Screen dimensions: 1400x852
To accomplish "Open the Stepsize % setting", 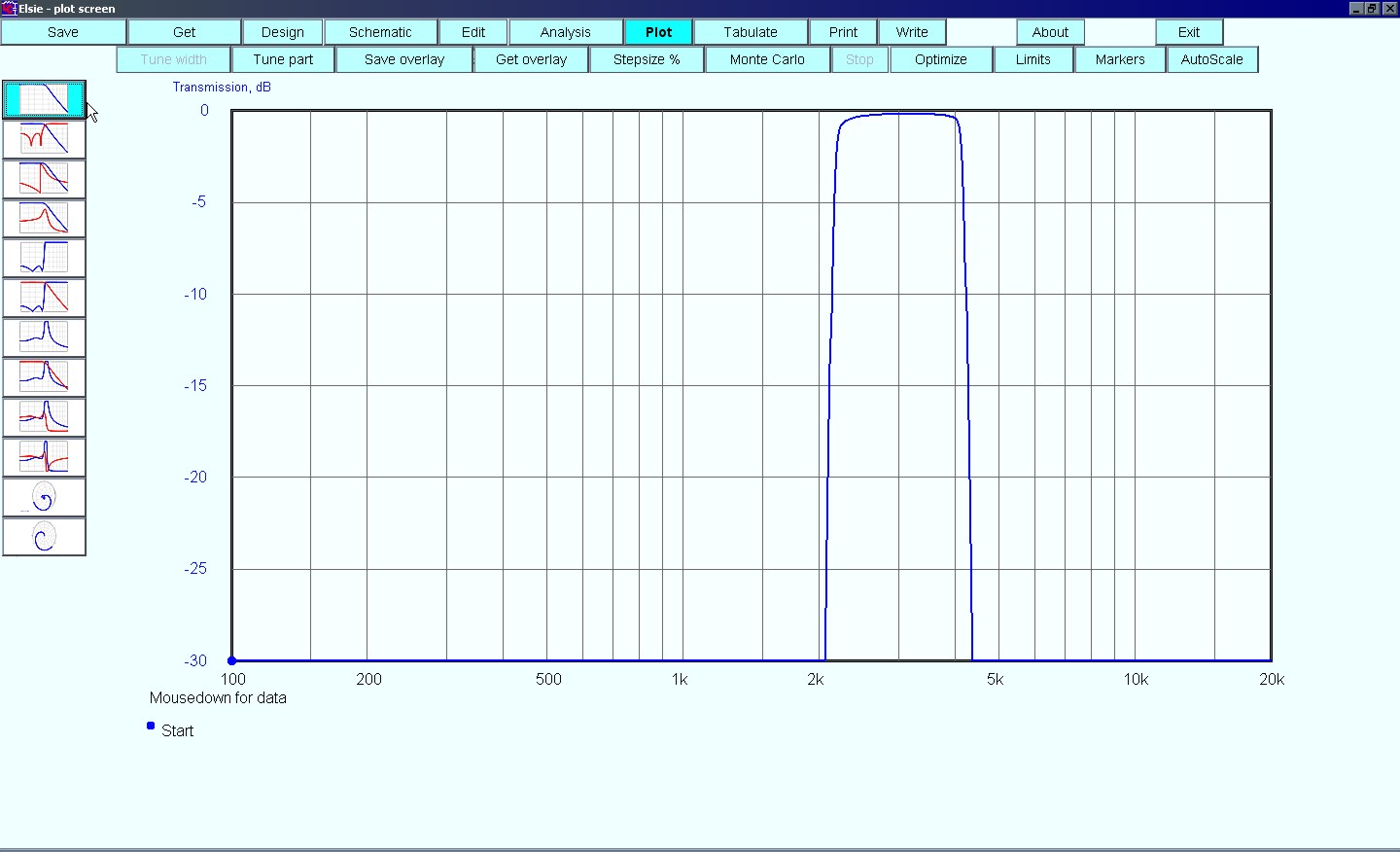I will (x=647, y=59).
